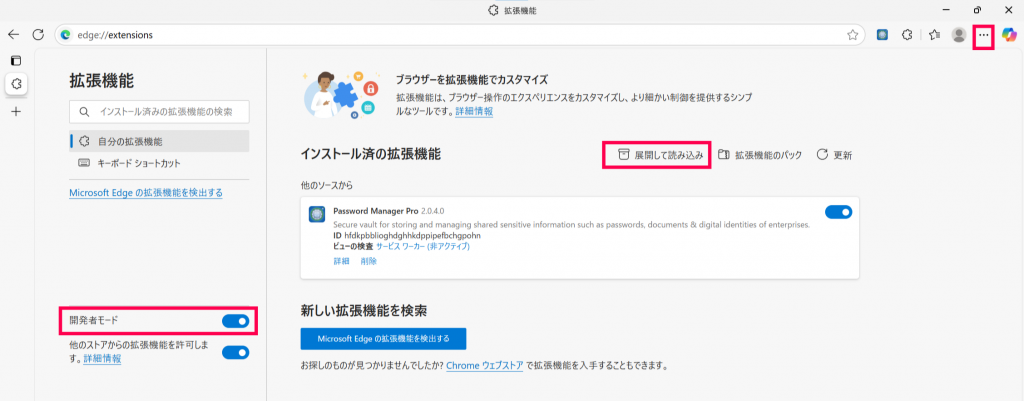Disable Password Manager Pro with its toggle

[x=839, y=212]
